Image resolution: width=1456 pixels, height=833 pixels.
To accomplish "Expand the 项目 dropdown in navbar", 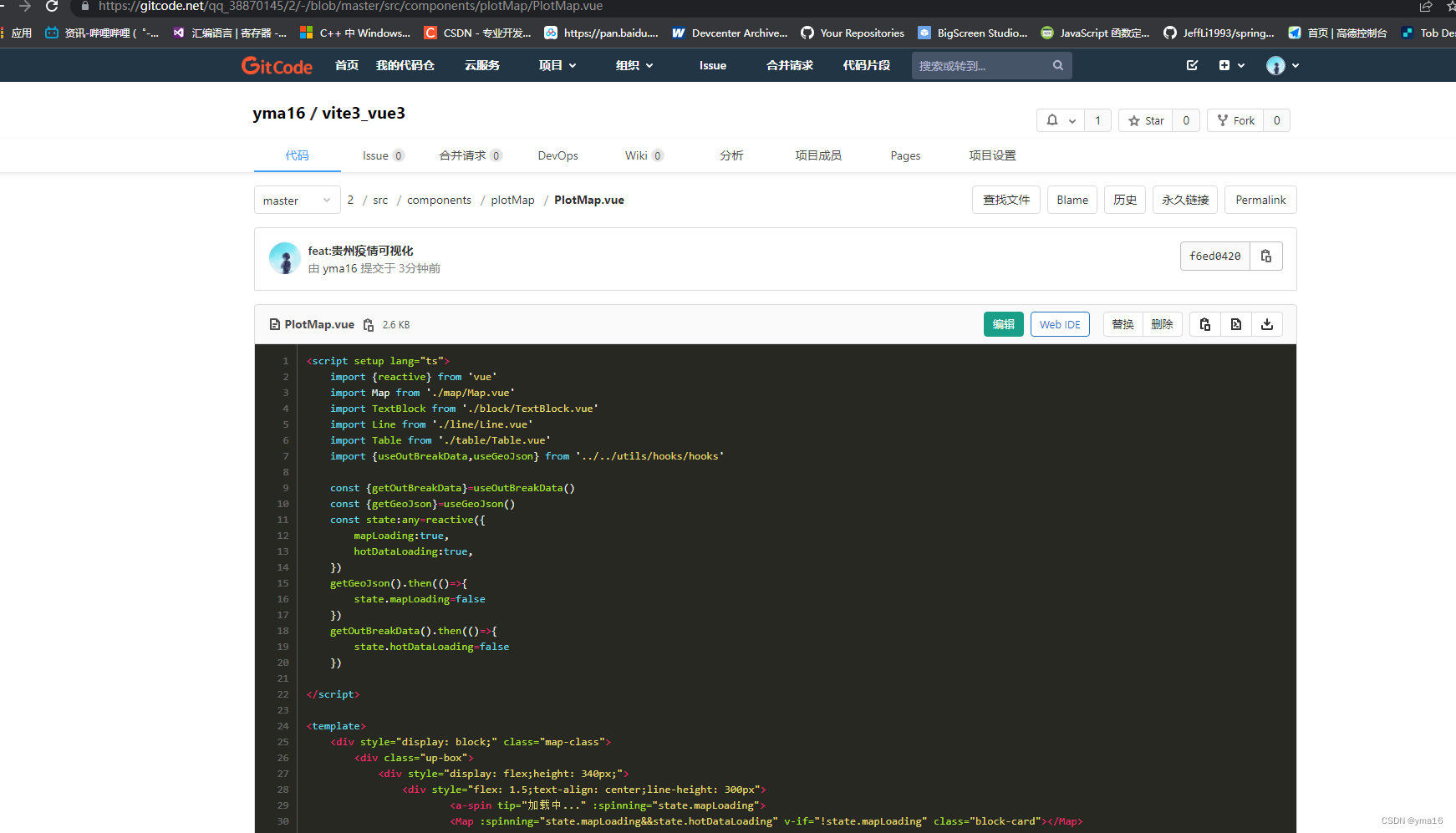I will tap(557, 65).
